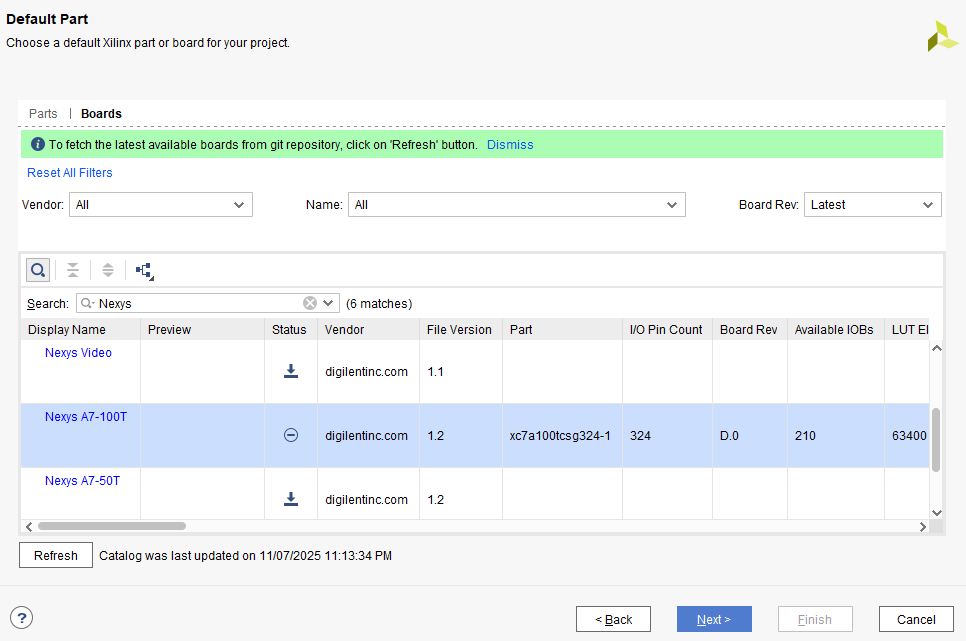Switch to the Parts tab
The width and height of the screenshot is (966, 641).
coord(43,114)
